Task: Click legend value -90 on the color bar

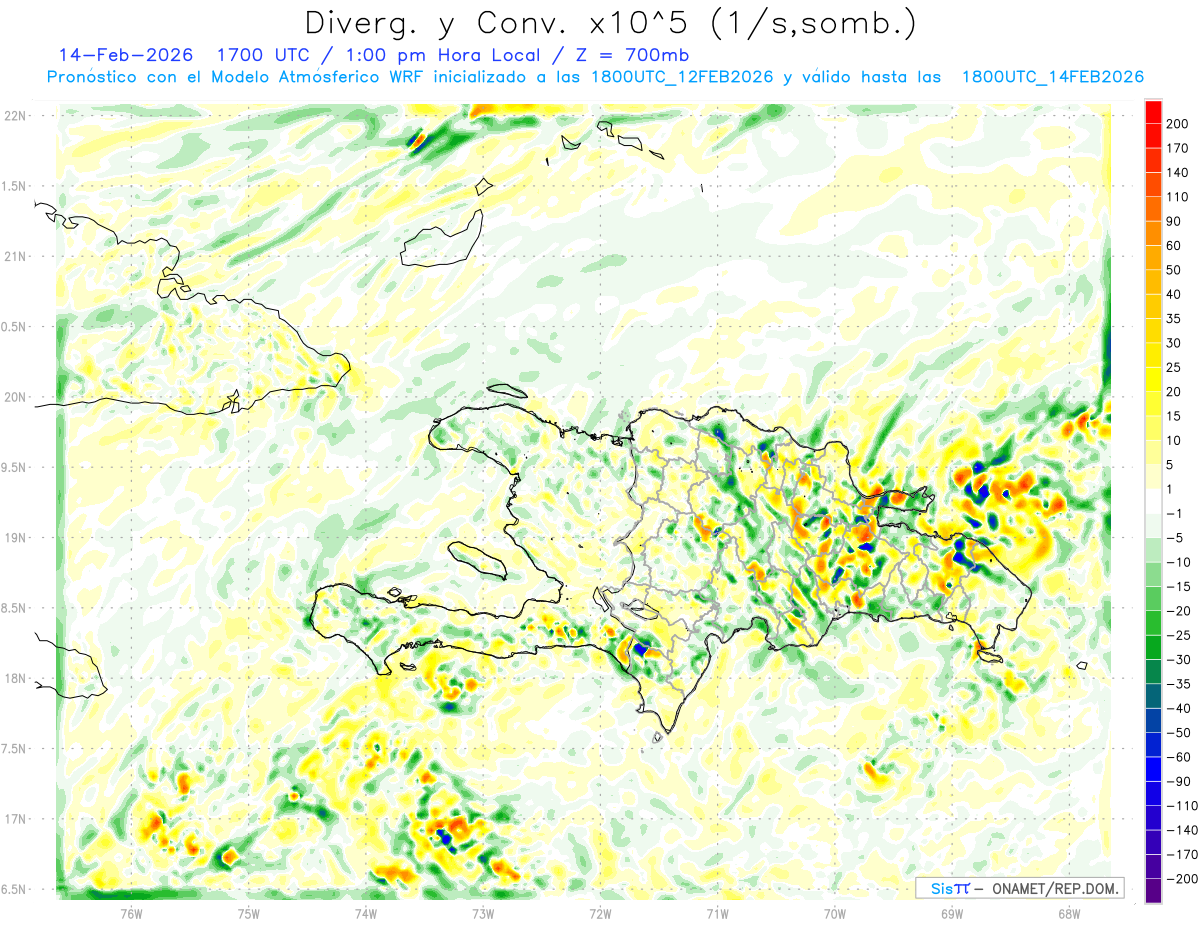Action: (x=1177, y=782)
